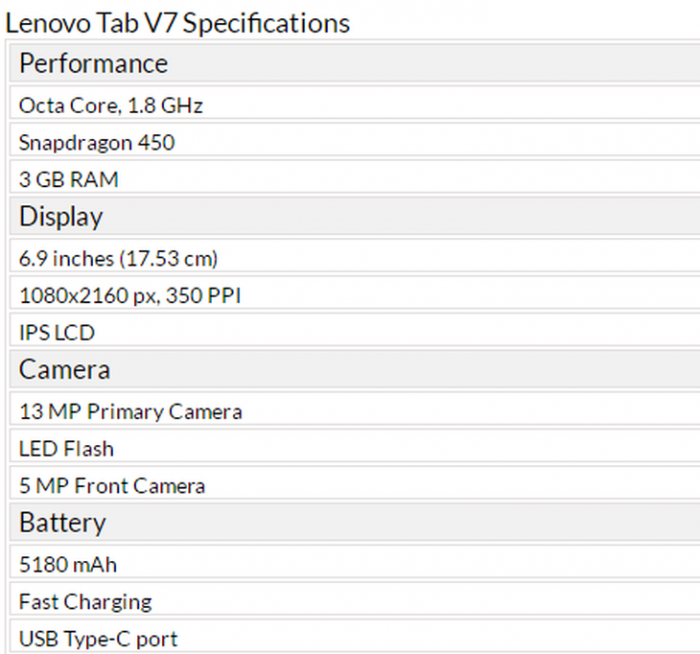The height and width of the screenshot is (654, 700).
Task: Click the word Specifications in the page title
Action: point(266,23)
